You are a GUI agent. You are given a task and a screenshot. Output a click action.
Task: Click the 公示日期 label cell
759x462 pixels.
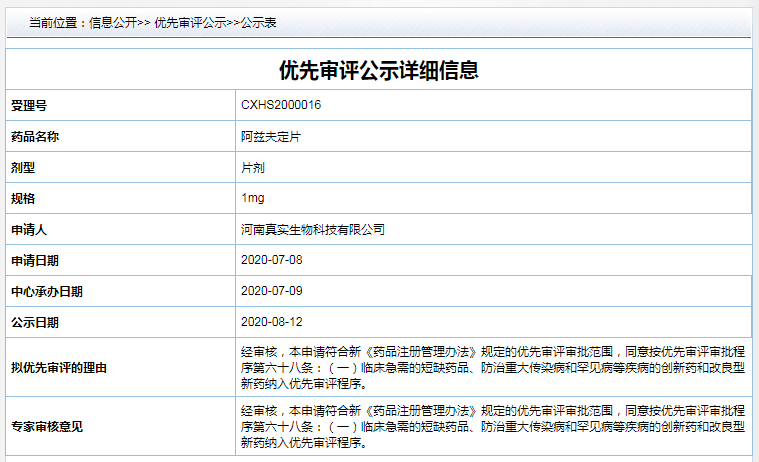(121, 322)
